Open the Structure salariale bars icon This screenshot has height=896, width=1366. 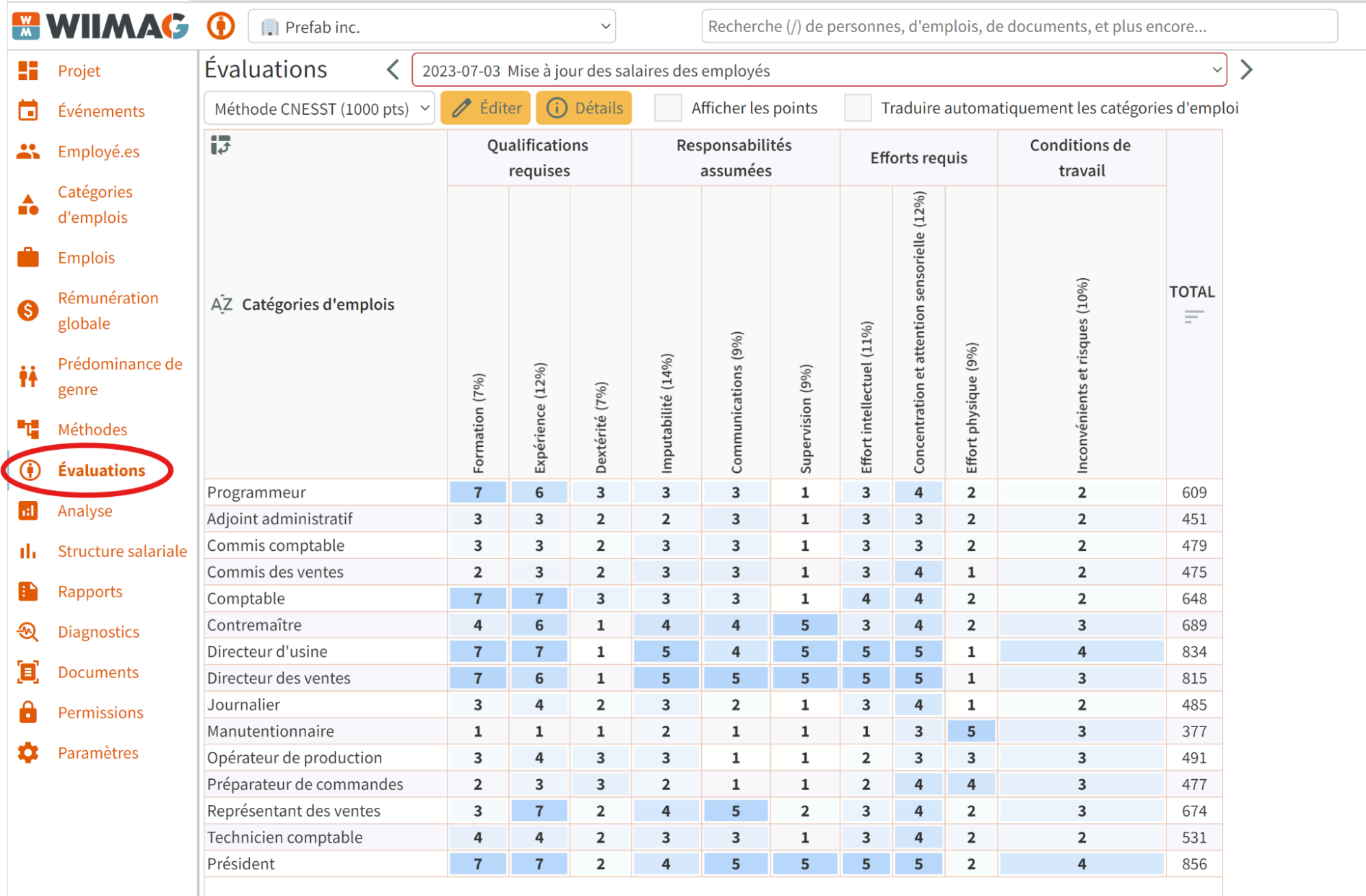pos(28,551)
